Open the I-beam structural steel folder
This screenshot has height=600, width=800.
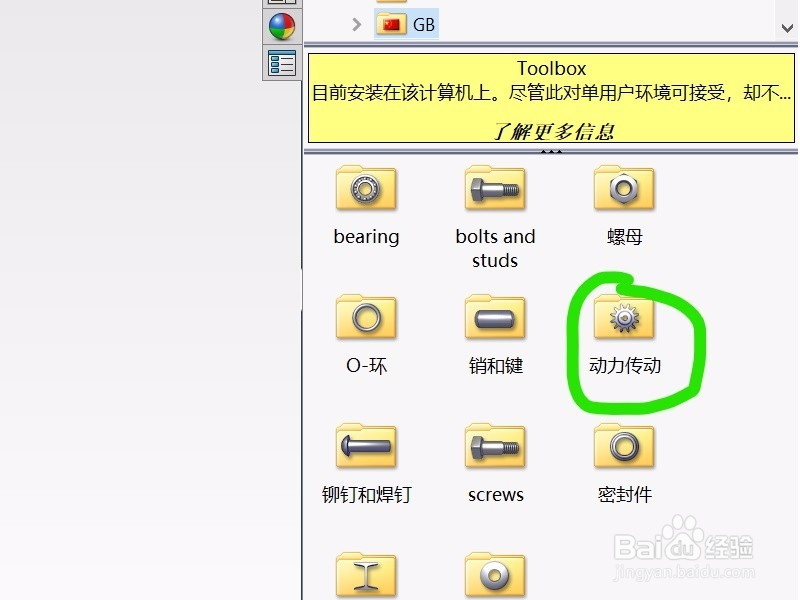coord(366,575)
